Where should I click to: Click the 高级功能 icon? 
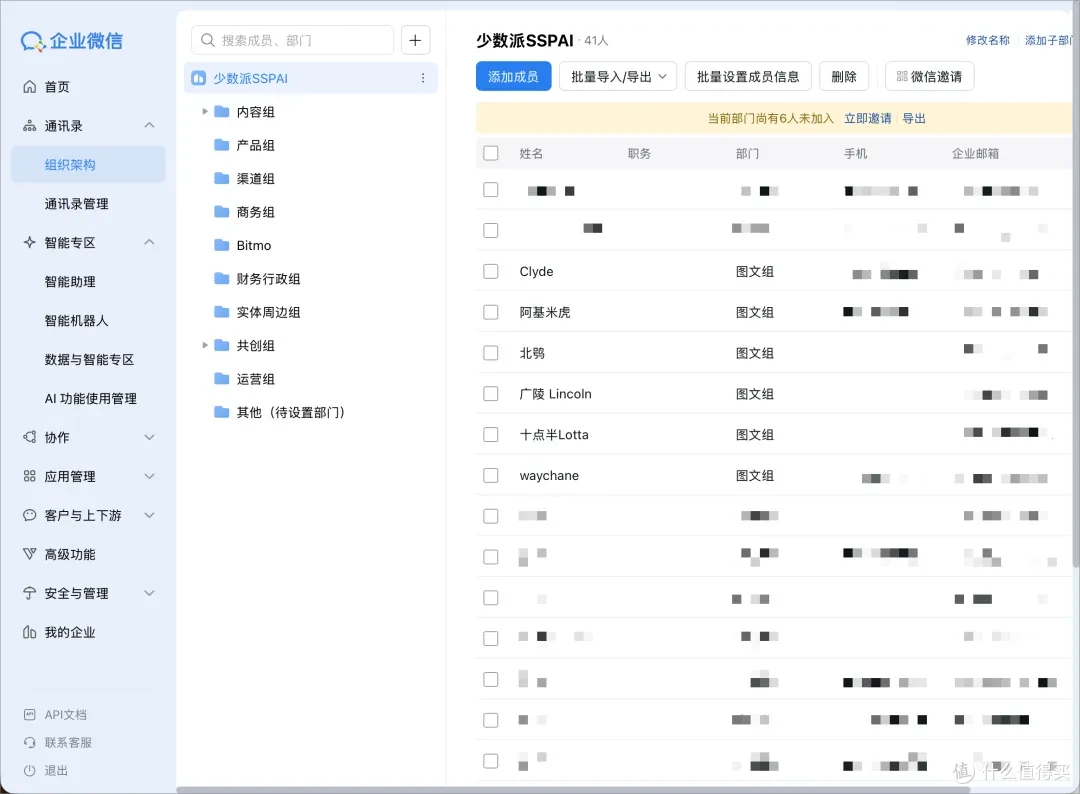point(30,554)
